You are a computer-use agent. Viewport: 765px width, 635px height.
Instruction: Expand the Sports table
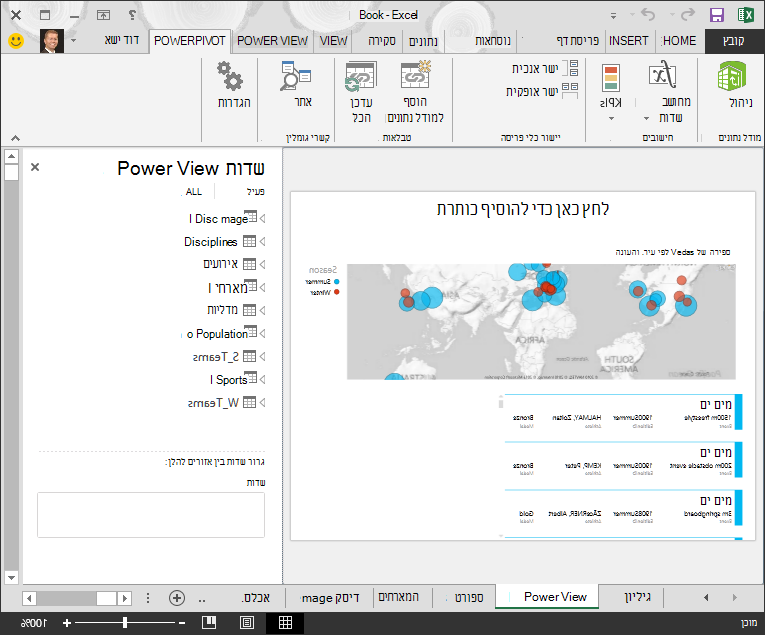click(x=262, y=379)
